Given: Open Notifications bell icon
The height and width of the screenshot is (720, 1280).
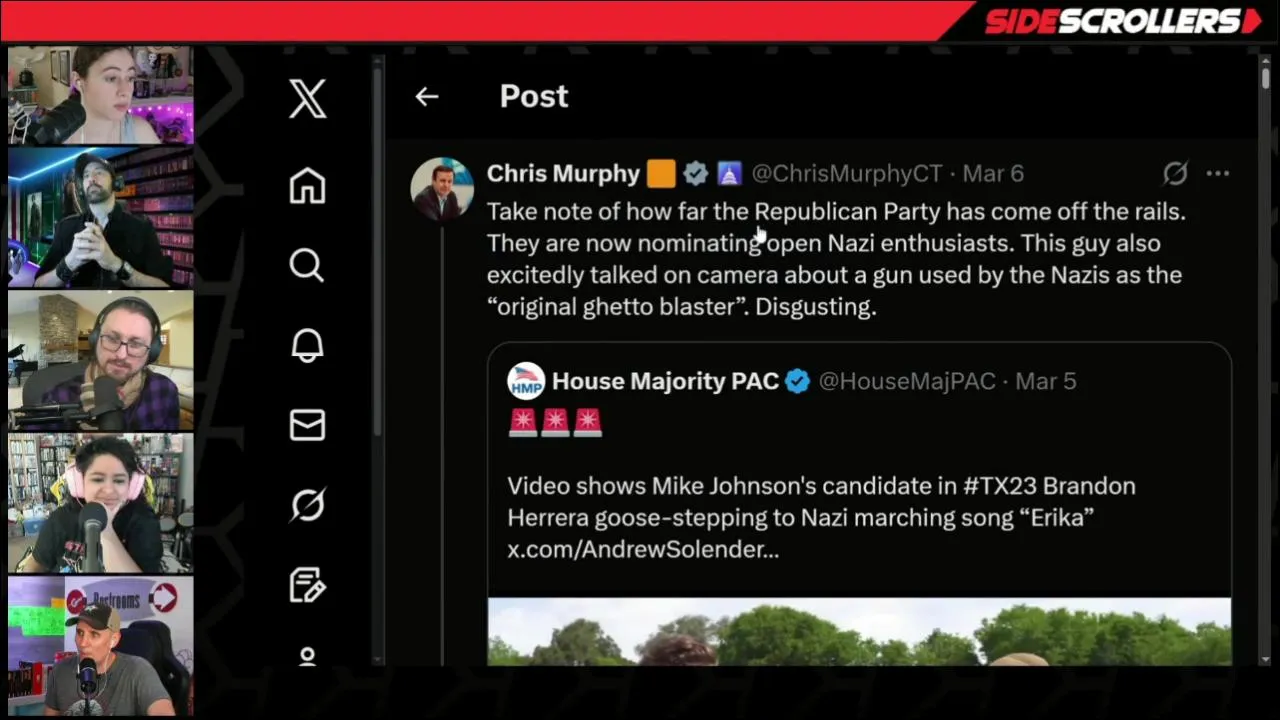Looking at the screenshot, I should coord(307,345).
